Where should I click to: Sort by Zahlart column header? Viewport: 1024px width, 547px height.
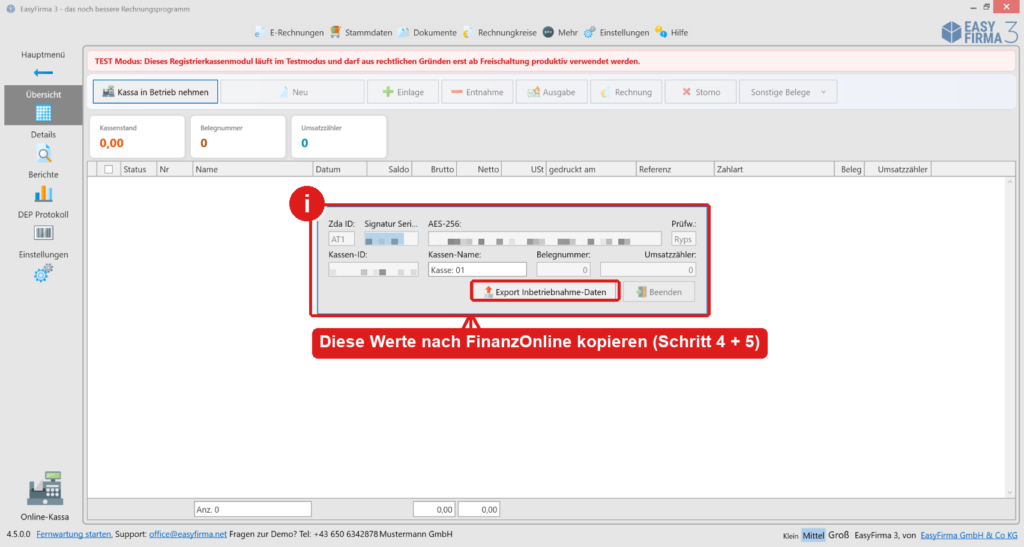point(774,169)
